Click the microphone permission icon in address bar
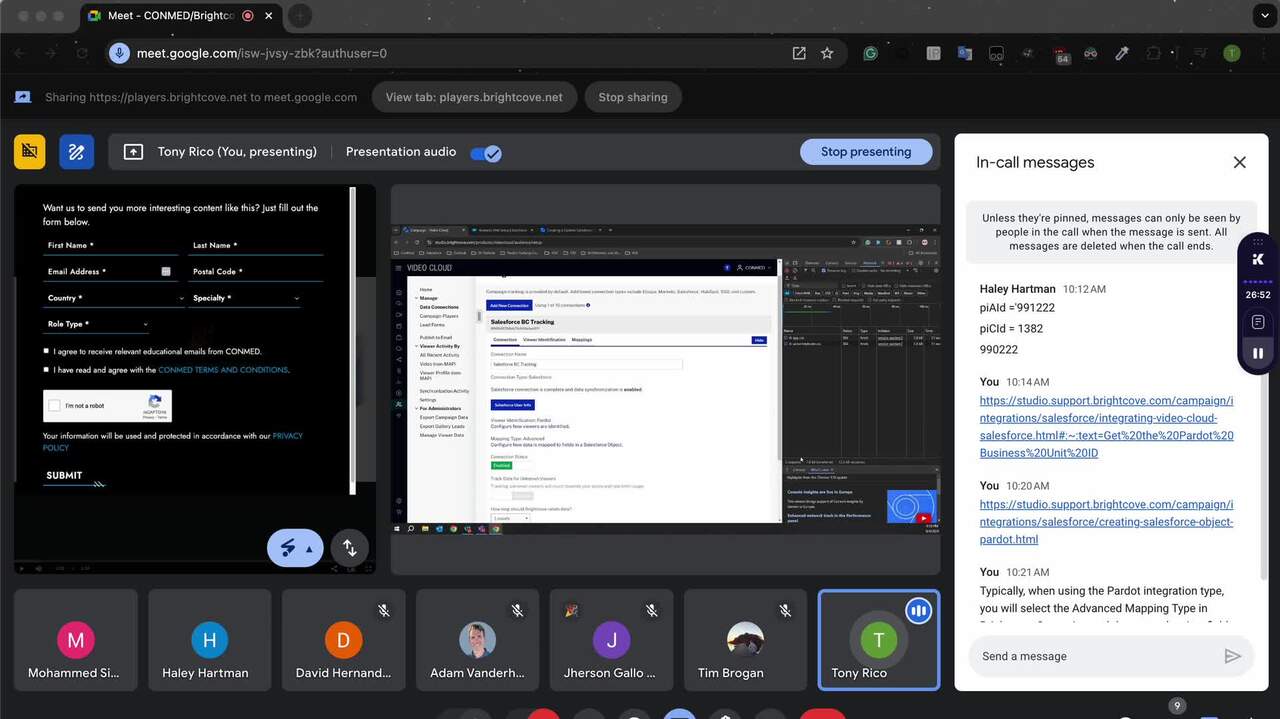Screen dimensions: 1280x719 tap(120, 53)
